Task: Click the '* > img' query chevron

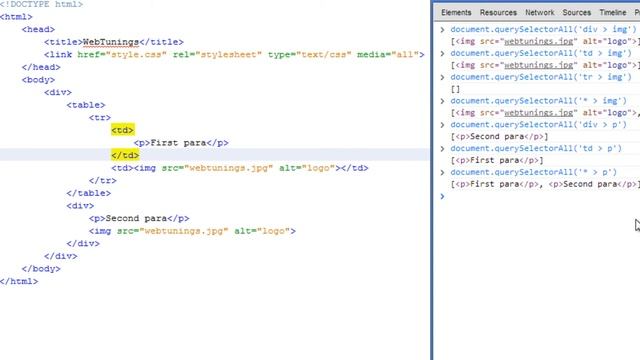Action: pyautogui.click(x=442, y=101)
